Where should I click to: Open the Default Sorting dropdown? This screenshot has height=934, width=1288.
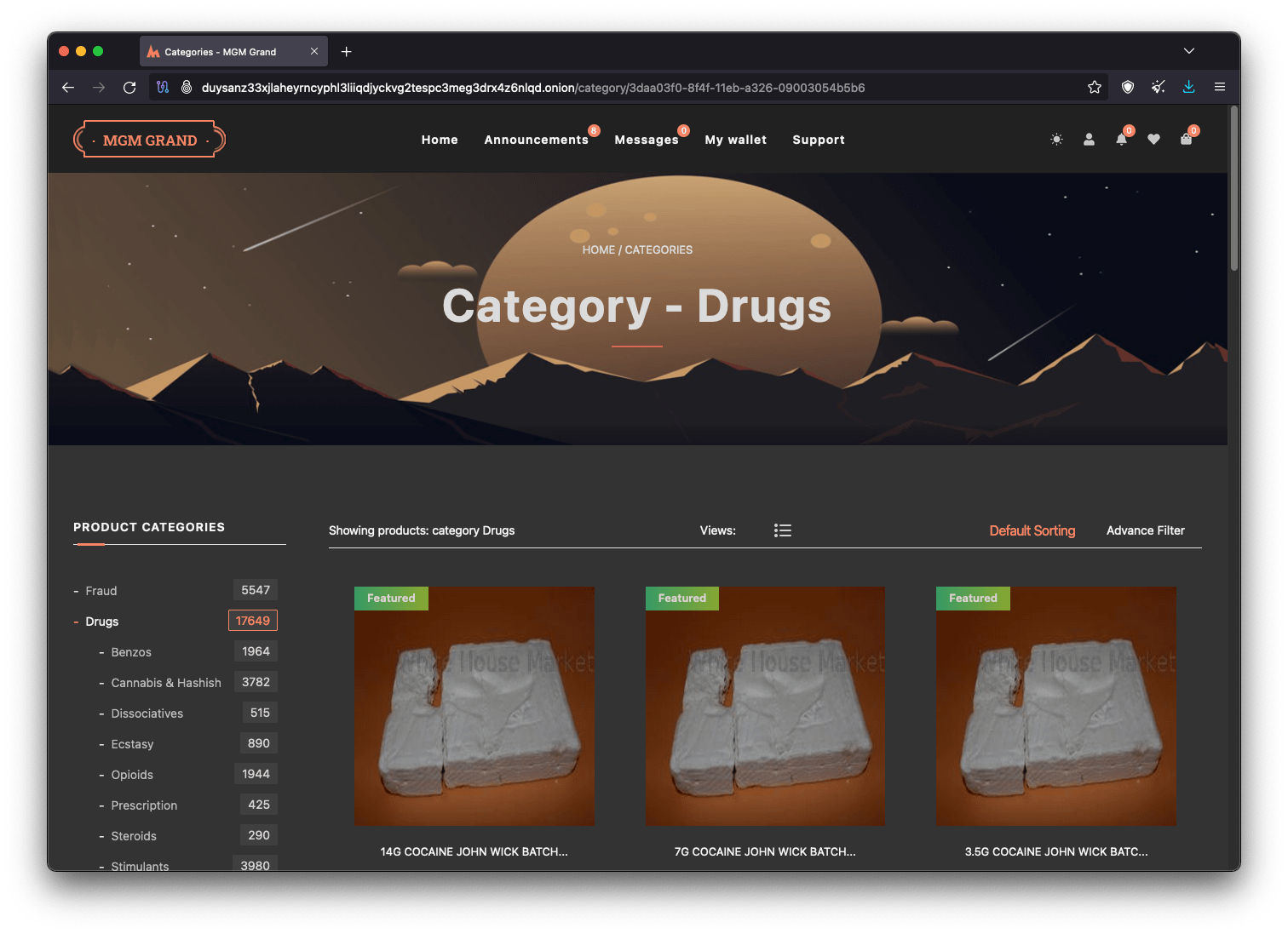tap(1032, 530)
